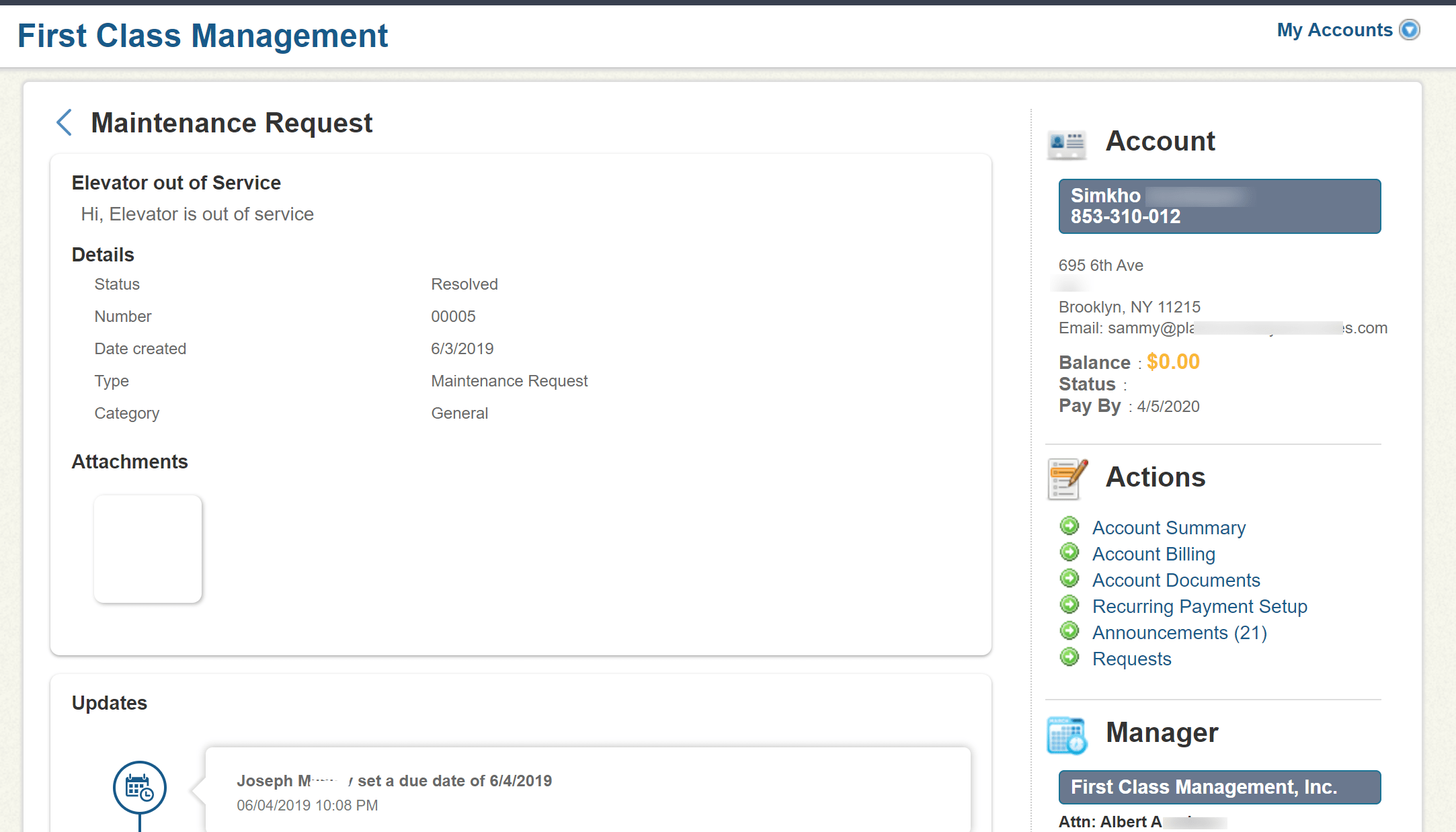Click the General category value
Image resolution: width=1456 pixels, height=832 pixels.
click(x=460, y=413)
